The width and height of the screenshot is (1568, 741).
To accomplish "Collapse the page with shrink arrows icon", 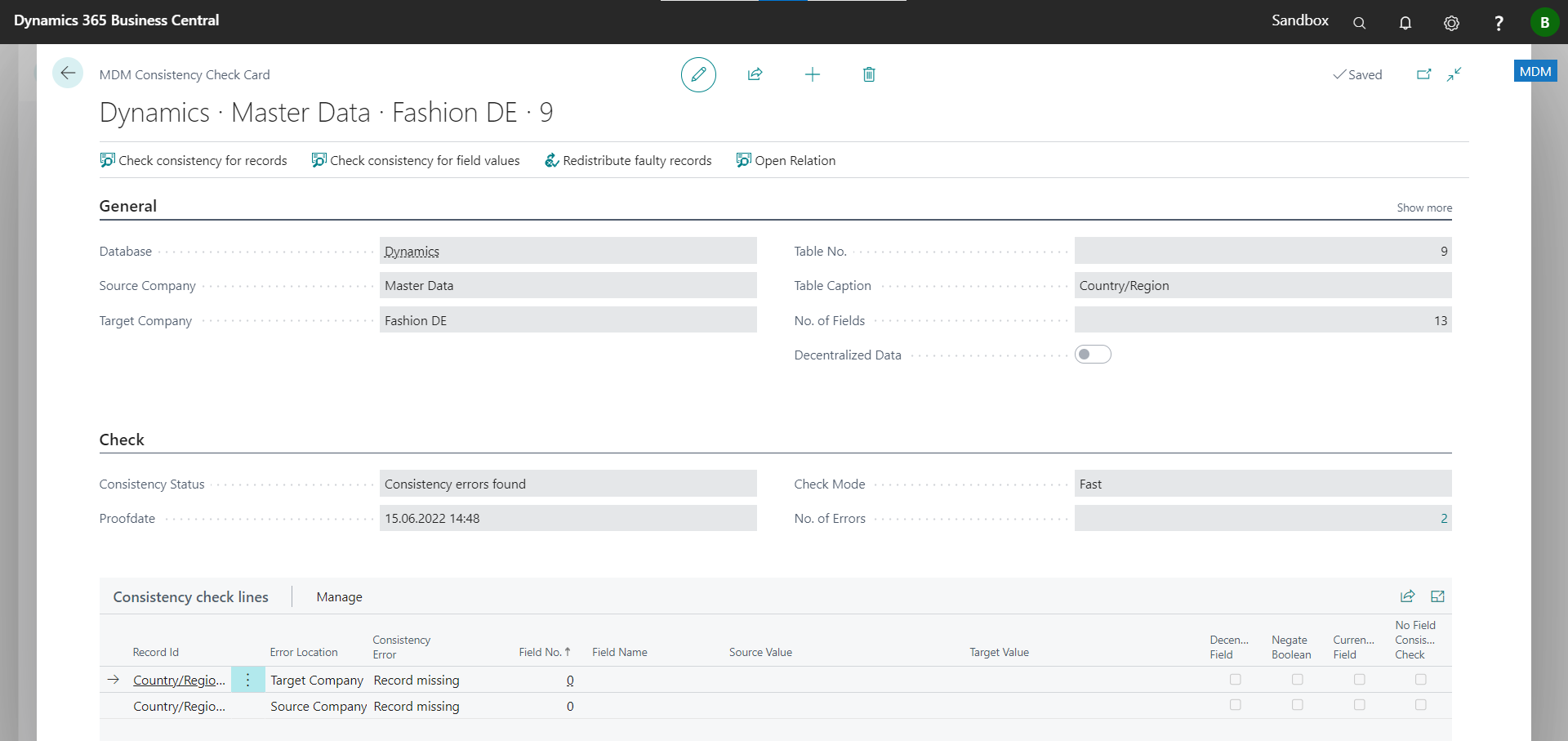I will [1454, 74].
